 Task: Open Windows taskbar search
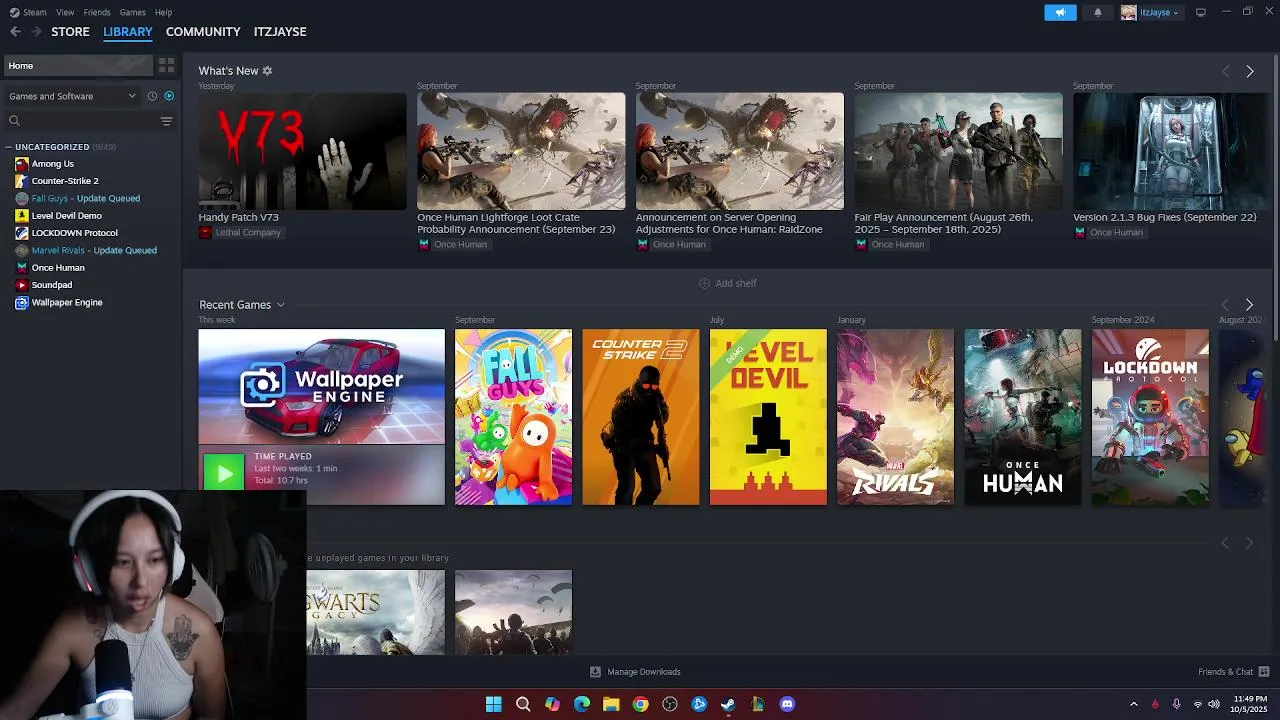[x=523, y=704]
